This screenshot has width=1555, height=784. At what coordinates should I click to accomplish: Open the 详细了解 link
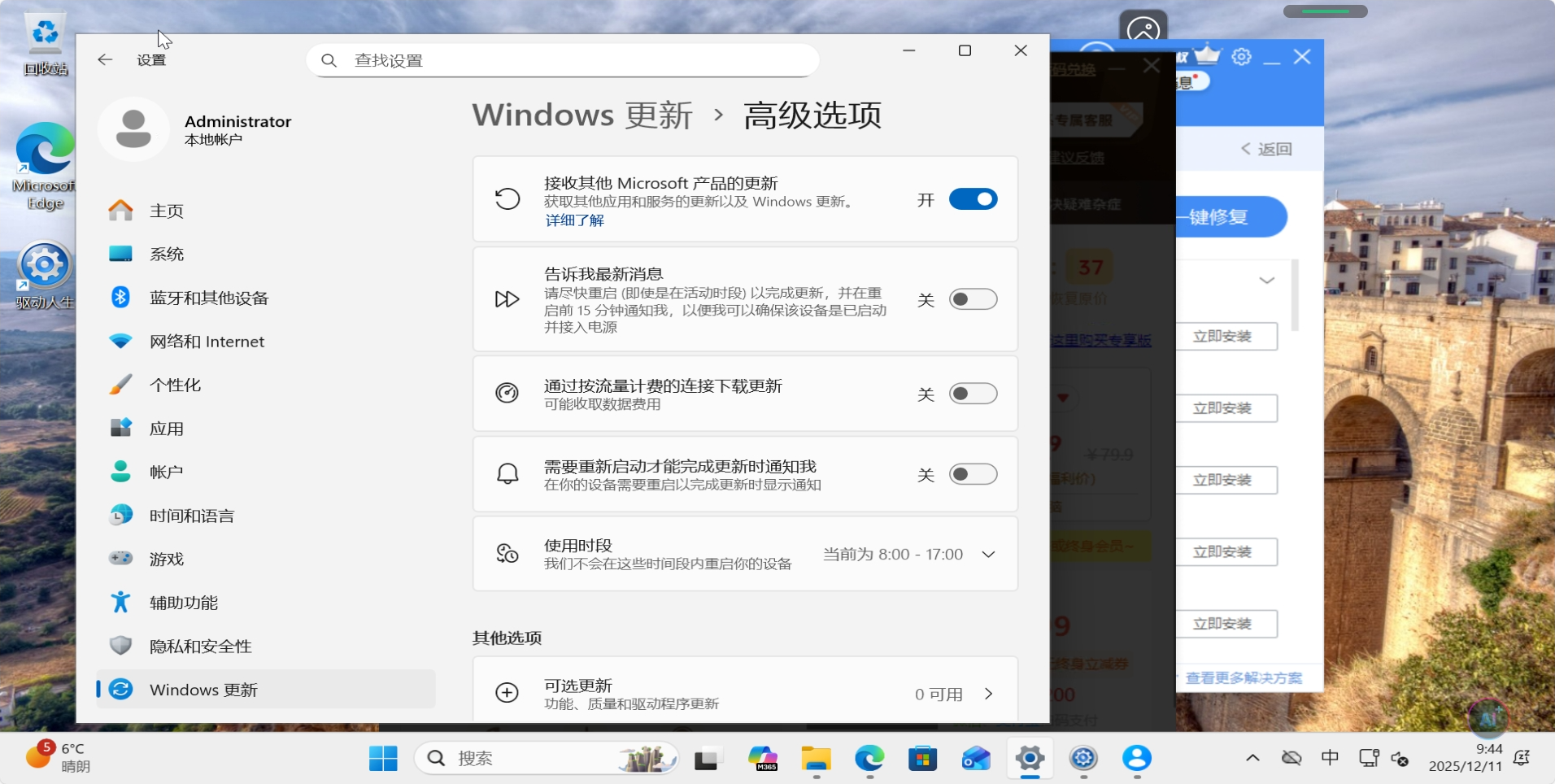click(x=574, y=220)
